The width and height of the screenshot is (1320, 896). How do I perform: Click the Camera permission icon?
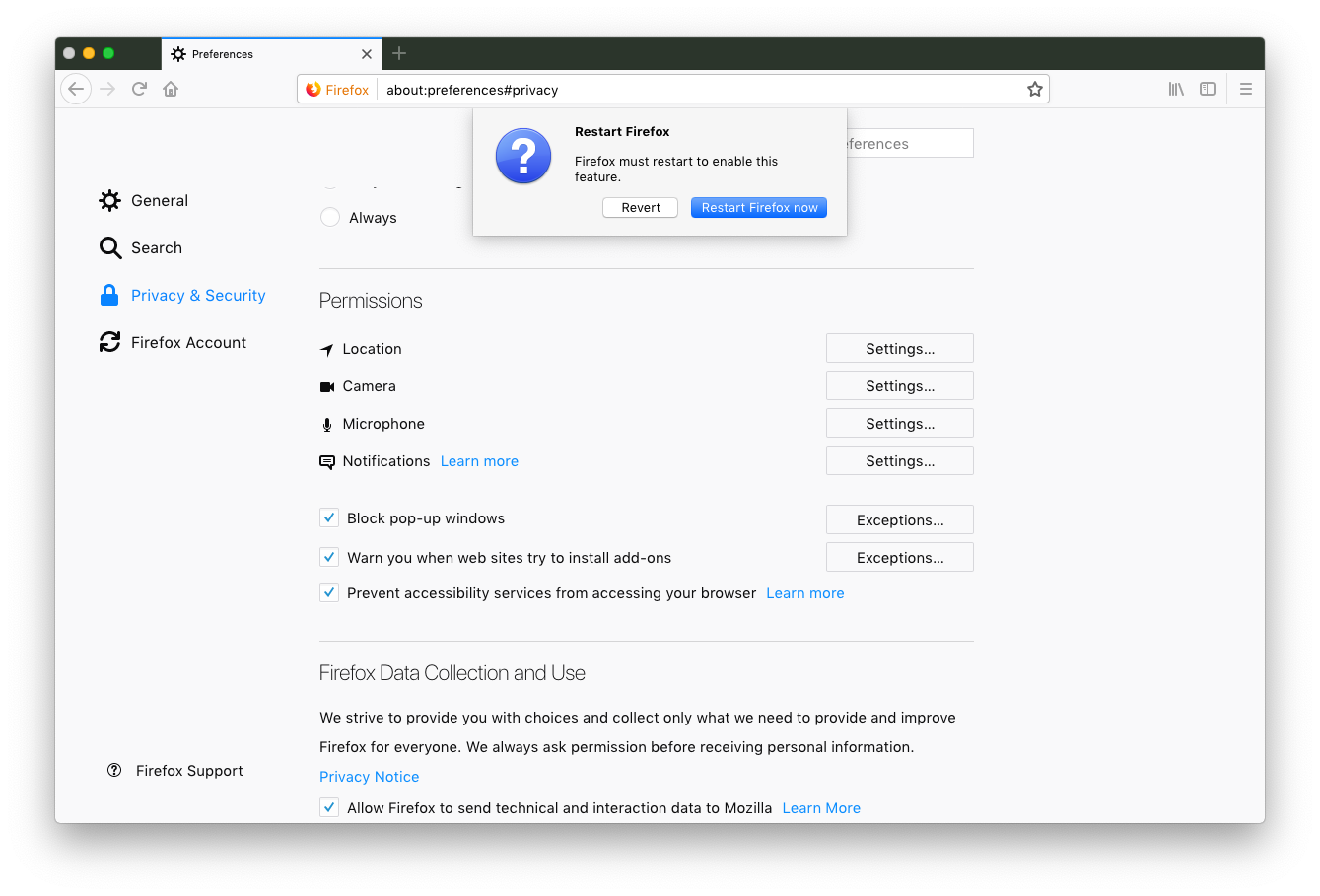pyautogui.click(x=327, y=386)
